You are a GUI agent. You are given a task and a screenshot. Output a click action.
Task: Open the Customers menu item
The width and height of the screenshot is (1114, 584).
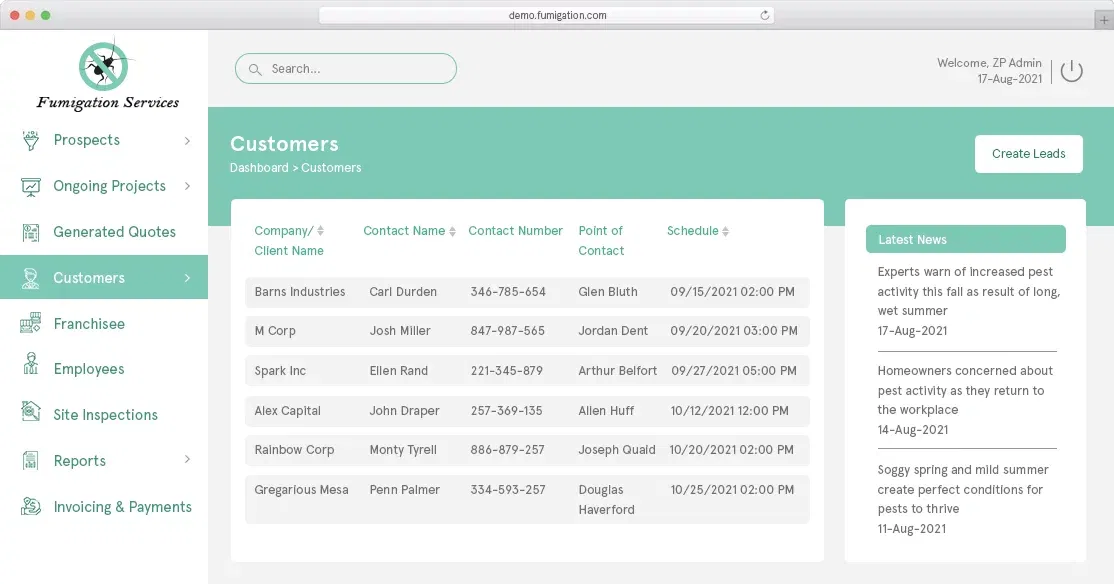89,277
